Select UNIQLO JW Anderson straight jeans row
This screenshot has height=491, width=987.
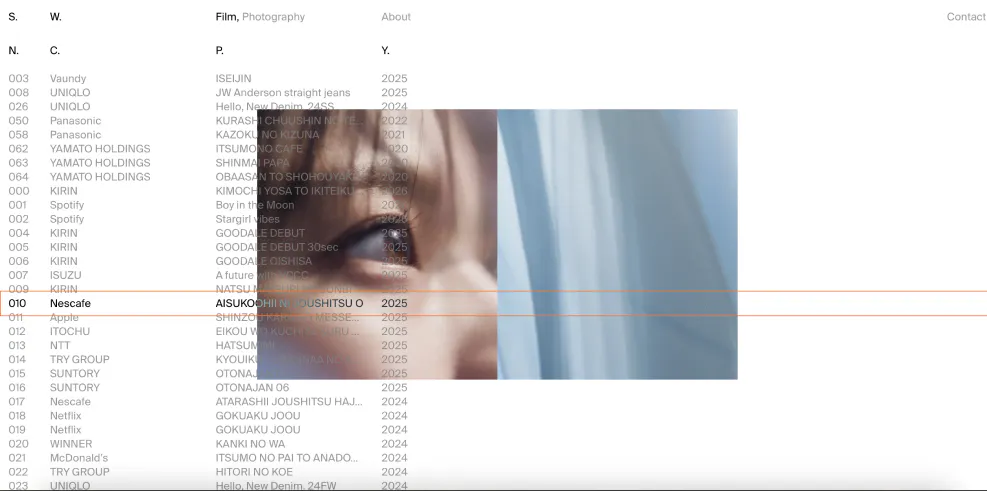208,93
